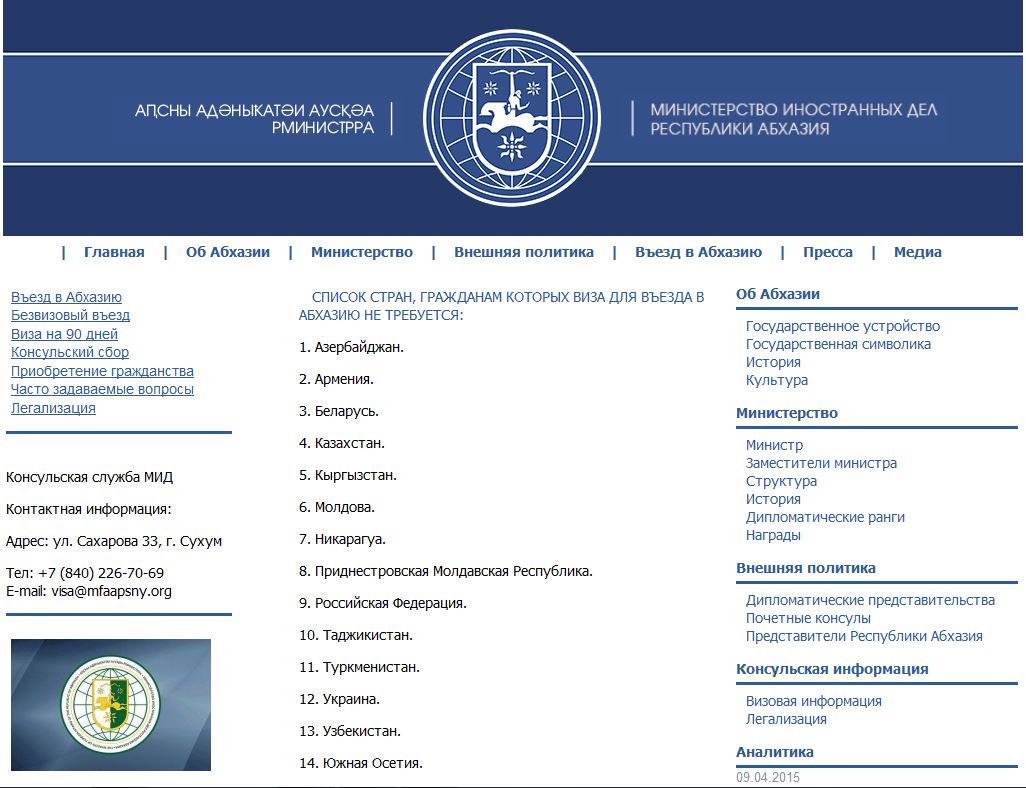Open the Внешняя политика top menu item
This screenshot has height=788, width=1026.
[524, 252]
